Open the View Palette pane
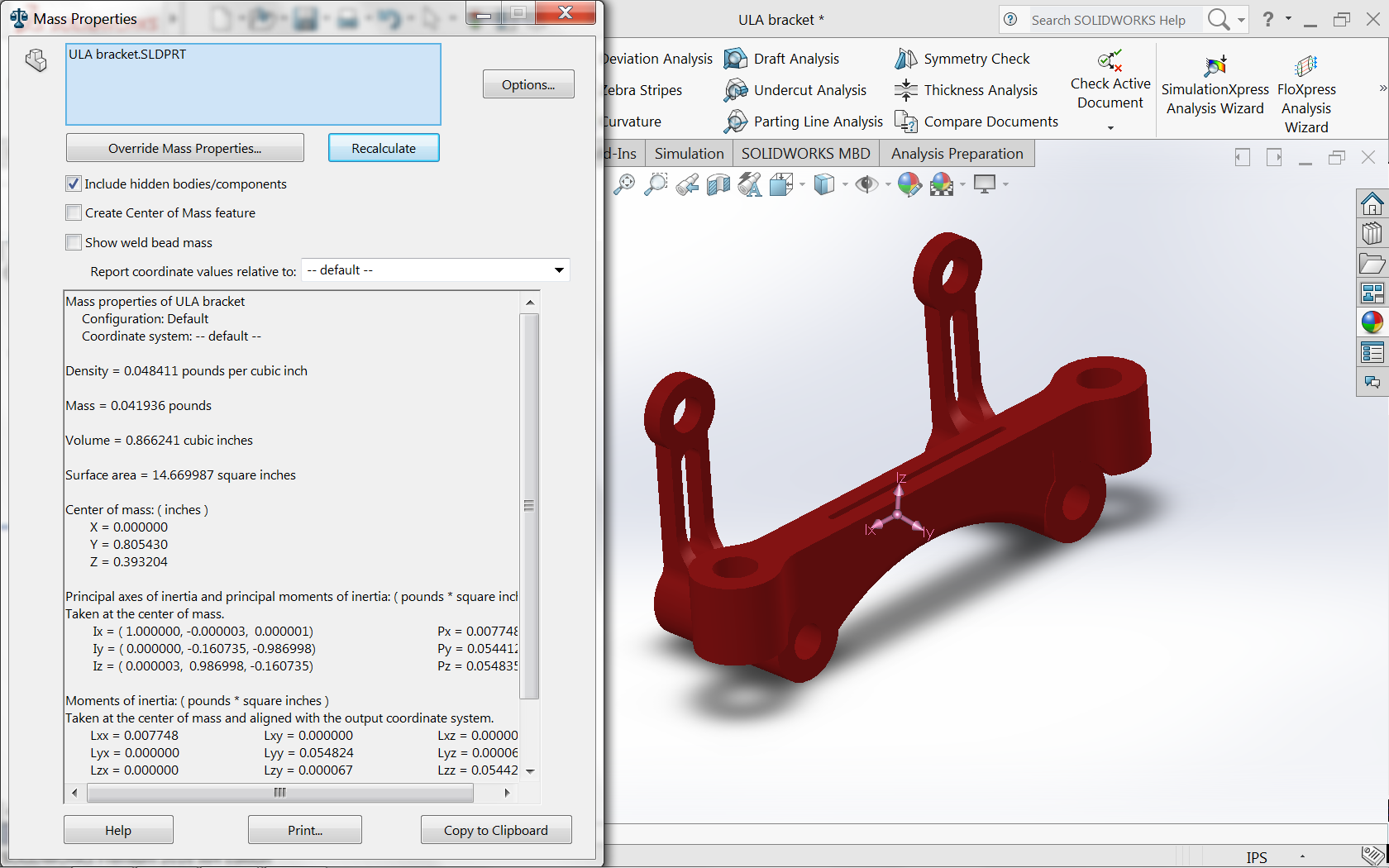Viewport: 1389px width, 868px height. point(1372,293)
